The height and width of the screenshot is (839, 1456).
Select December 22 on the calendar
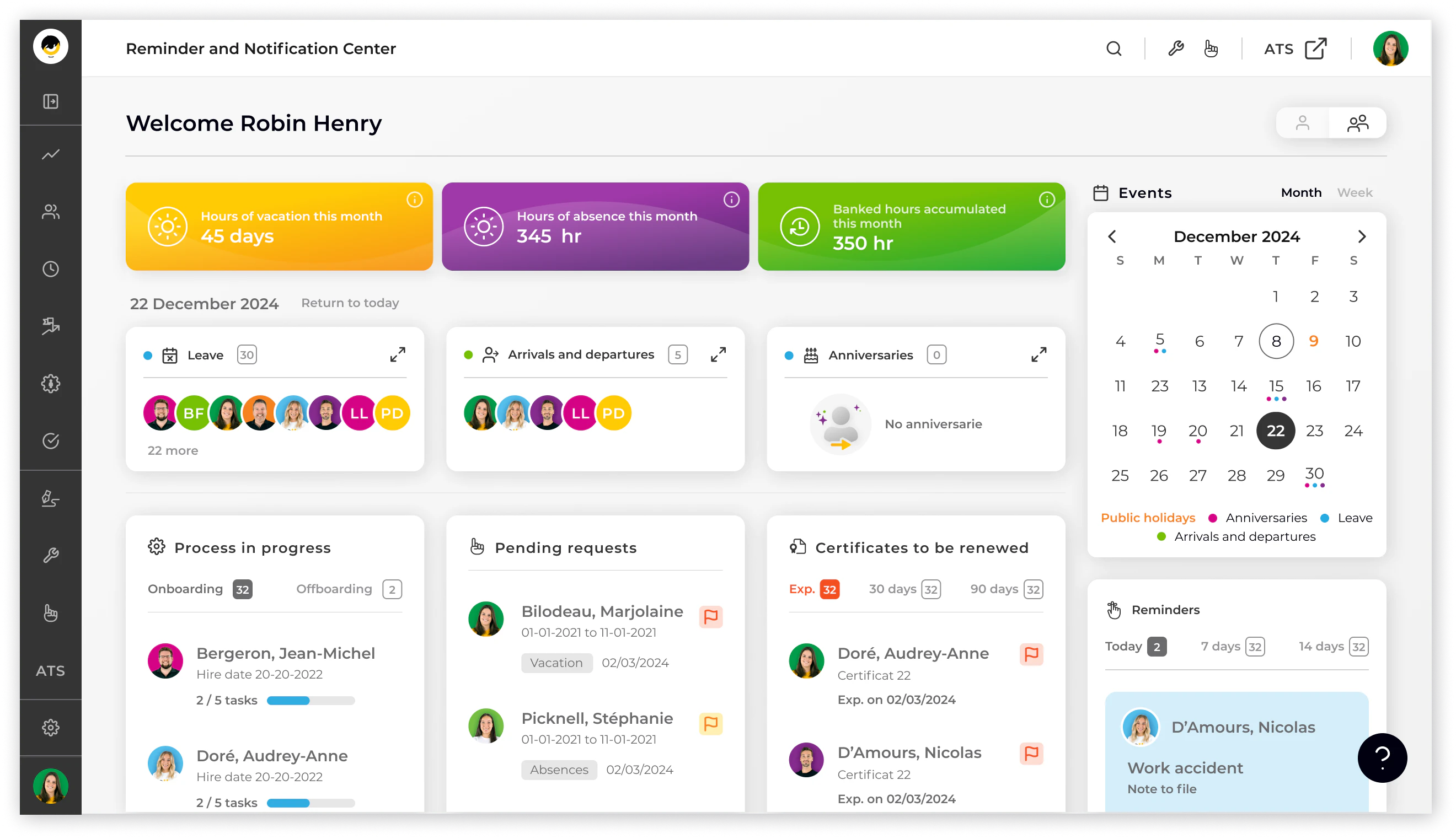(1276, 431)
